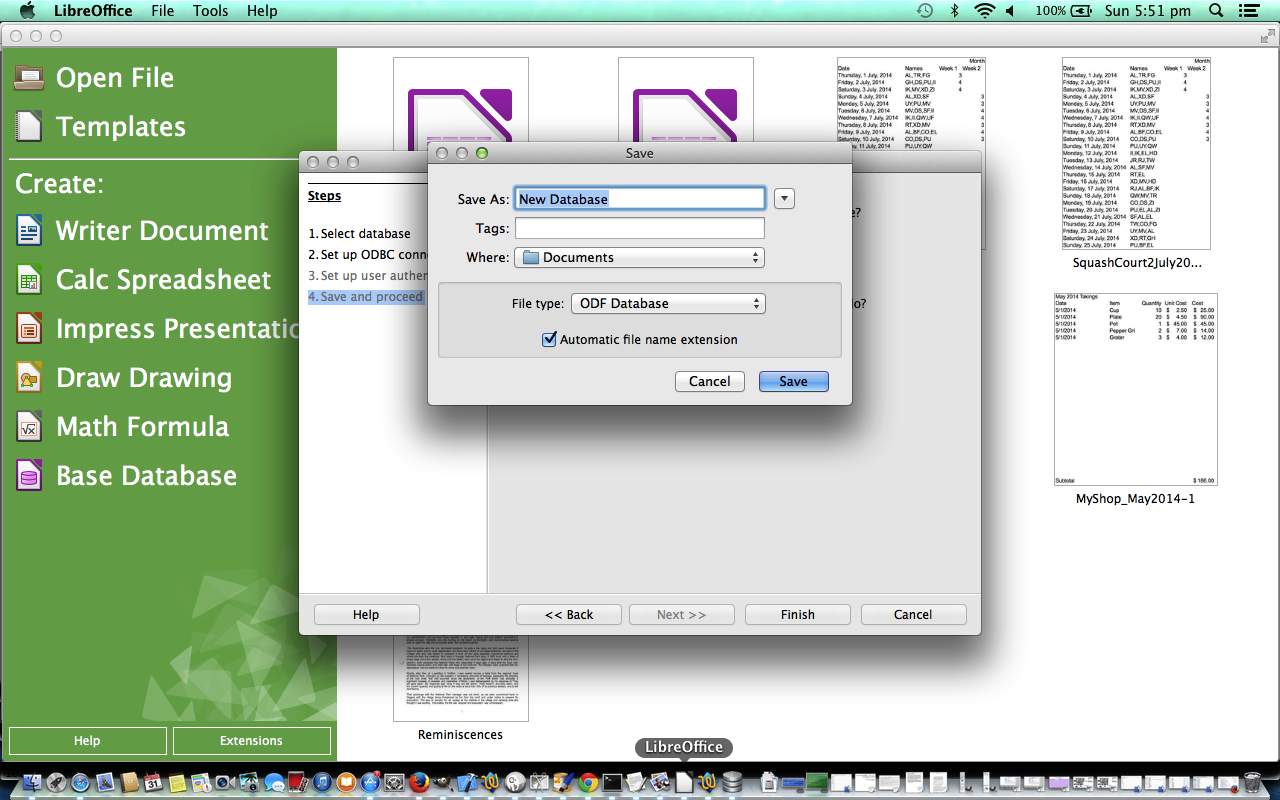Click << Back in Database Wizard
This screenshot has width=1280, height=800.
(569, 615)
